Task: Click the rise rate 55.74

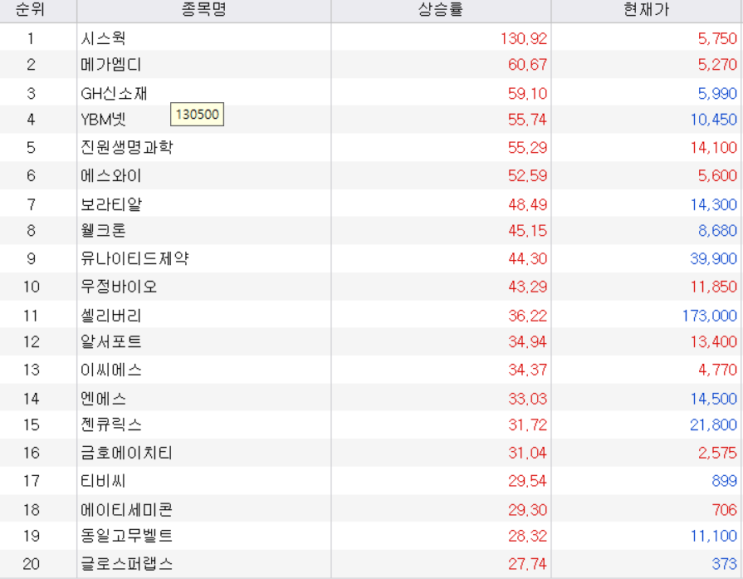Action: click(527, 119)
